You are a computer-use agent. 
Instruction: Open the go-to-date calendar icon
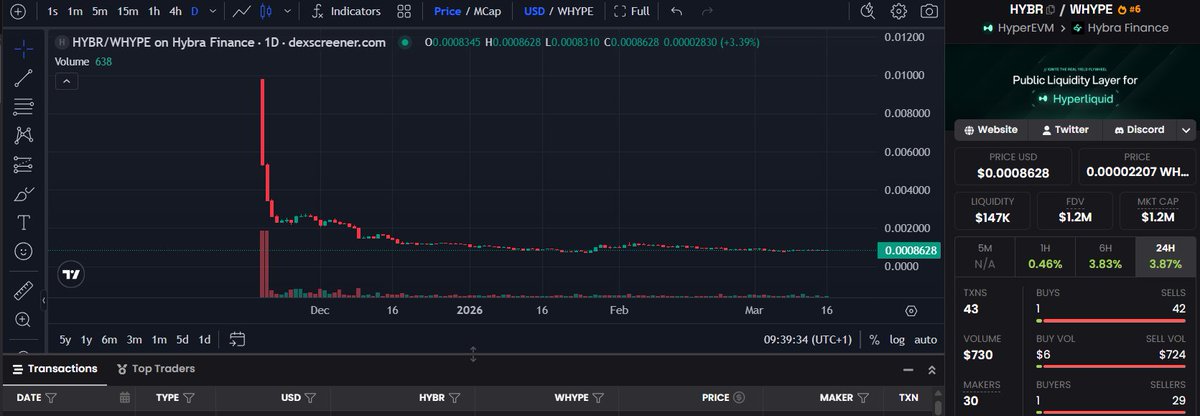click(x=237, y=339)
